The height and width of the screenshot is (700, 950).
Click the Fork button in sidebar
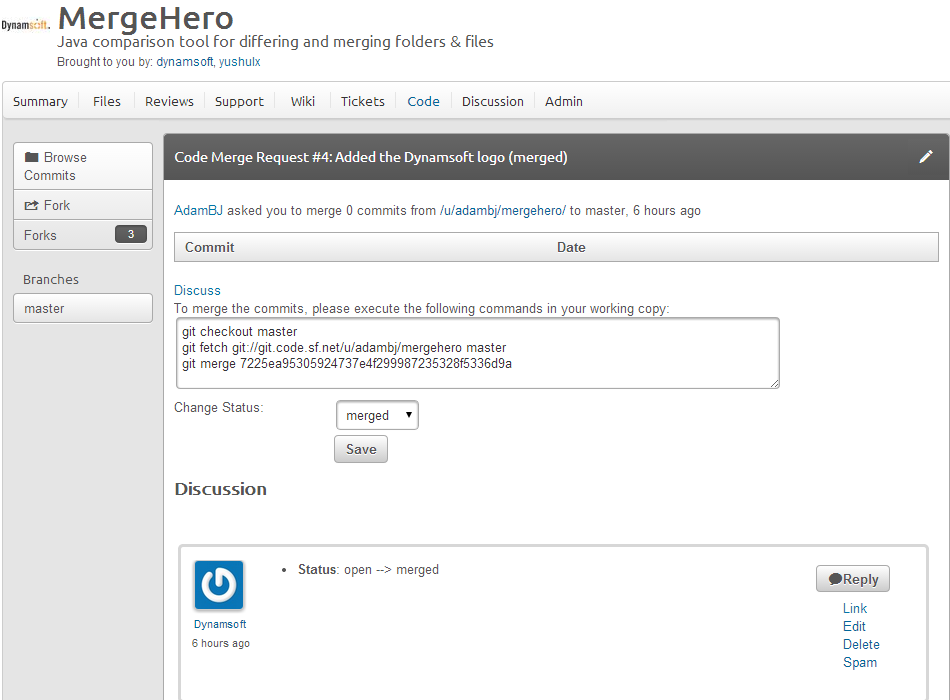point(82,205)
